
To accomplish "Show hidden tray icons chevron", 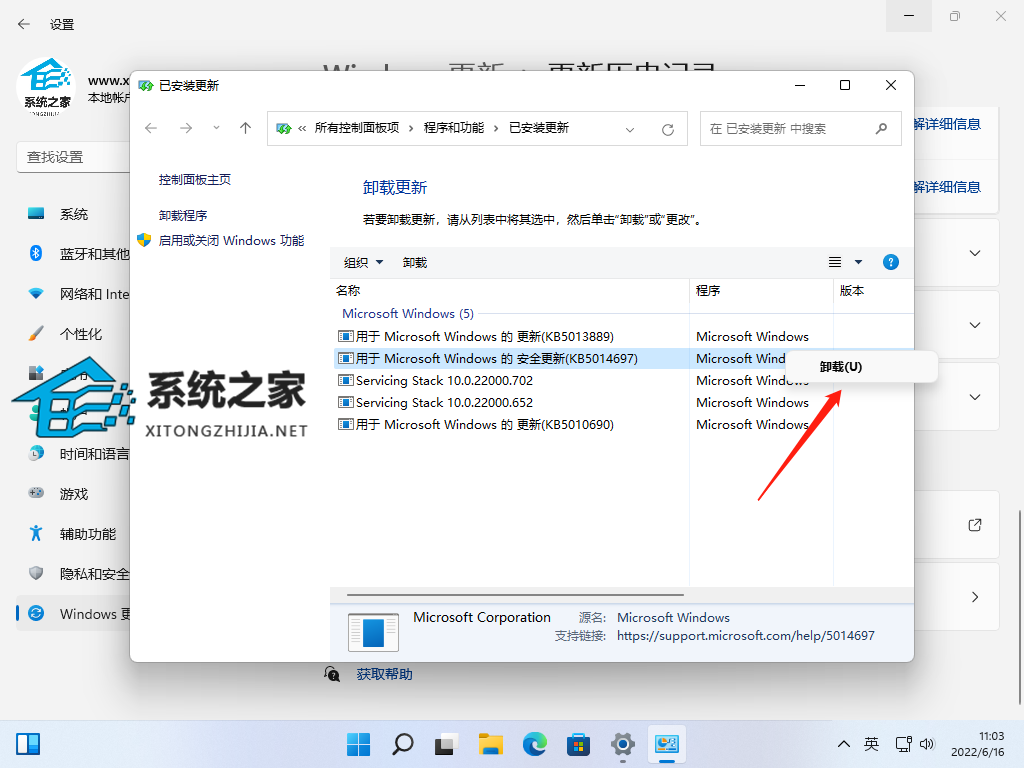I will pos(843,744).
